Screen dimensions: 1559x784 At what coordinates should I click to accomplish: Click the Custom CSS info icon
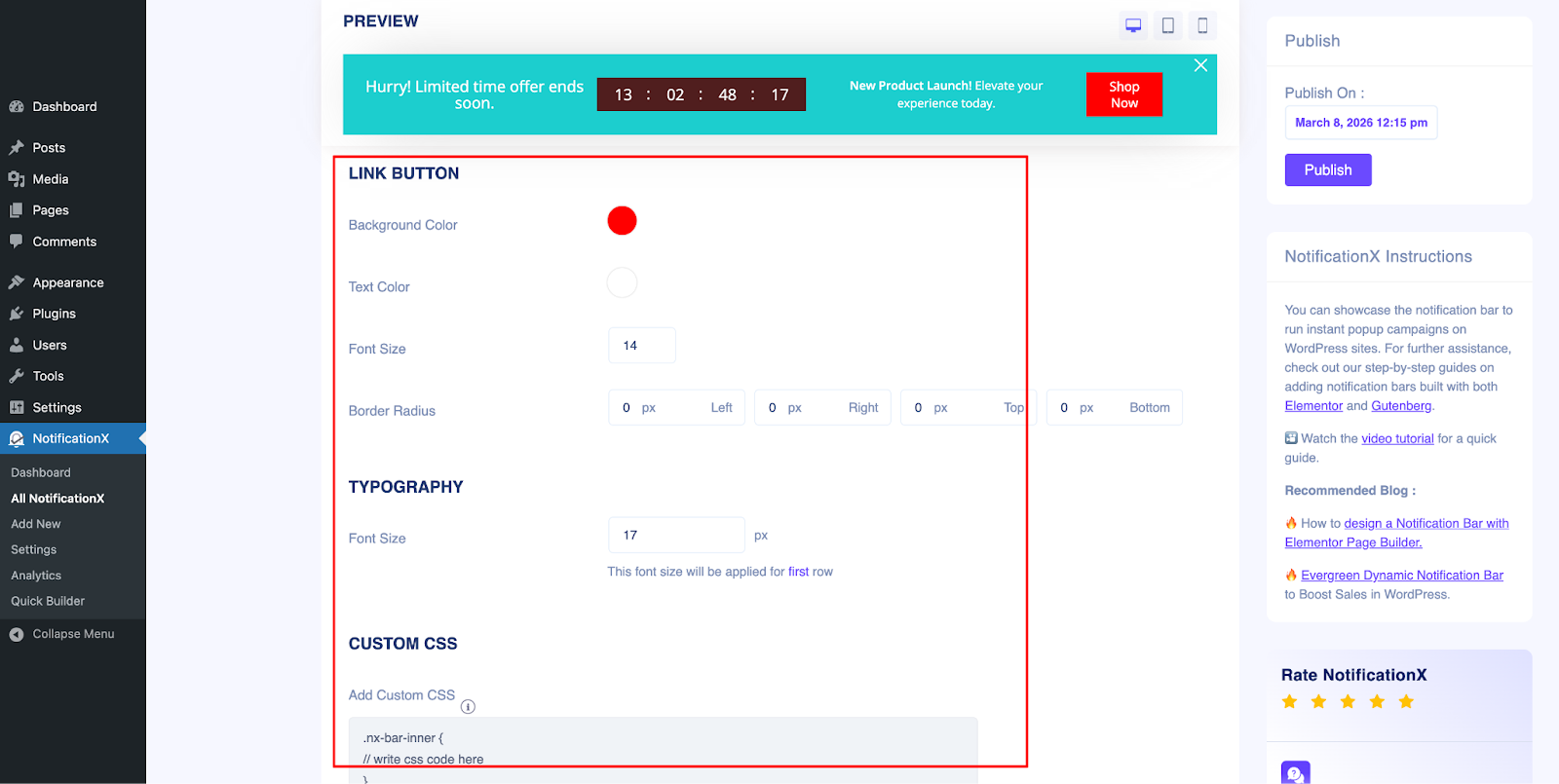point(468,707)
